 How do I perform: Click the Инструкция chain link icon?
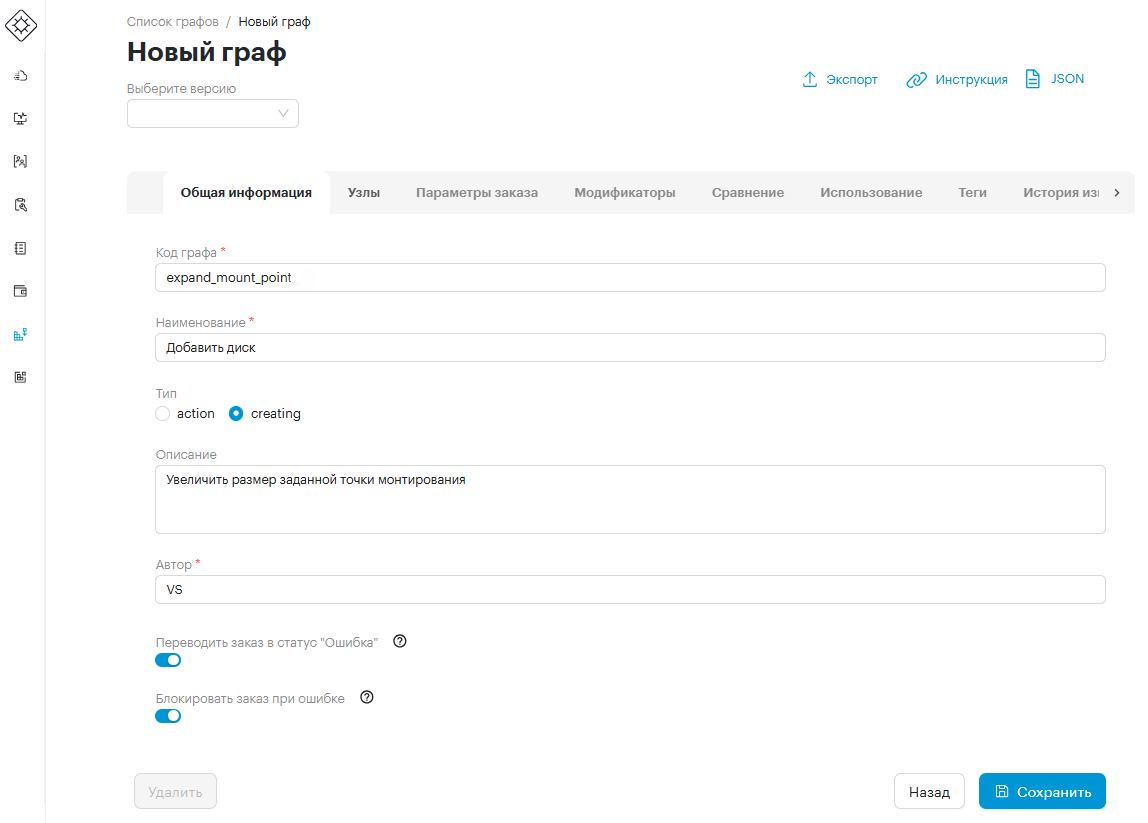click(x=917, y=80)
